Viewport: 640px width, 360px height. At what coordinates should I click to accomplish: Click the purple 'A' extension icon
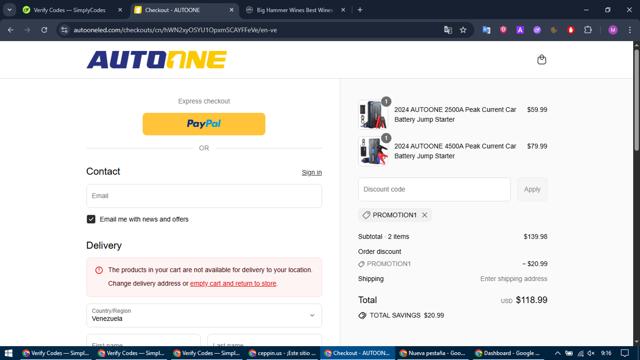tap(520, 30)
